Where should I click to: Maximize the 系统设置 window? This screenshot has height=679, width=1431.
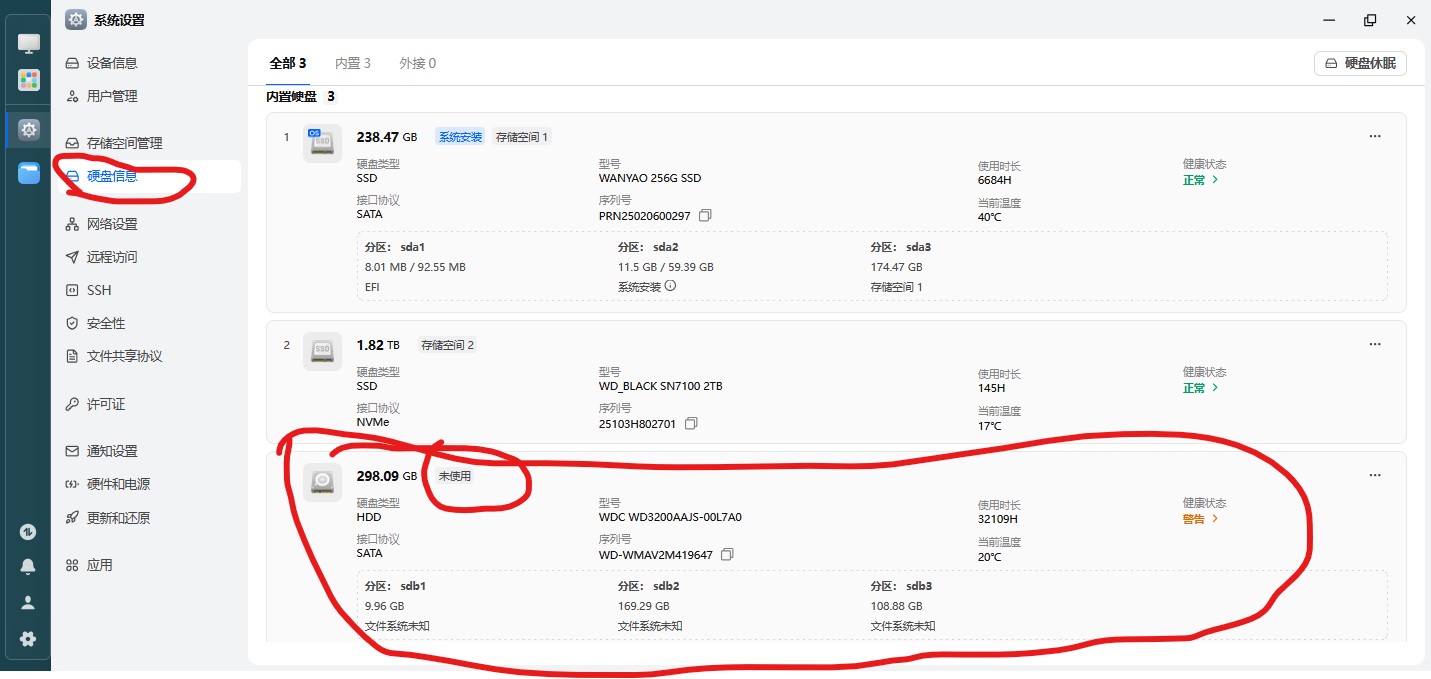click(1370, 20)
